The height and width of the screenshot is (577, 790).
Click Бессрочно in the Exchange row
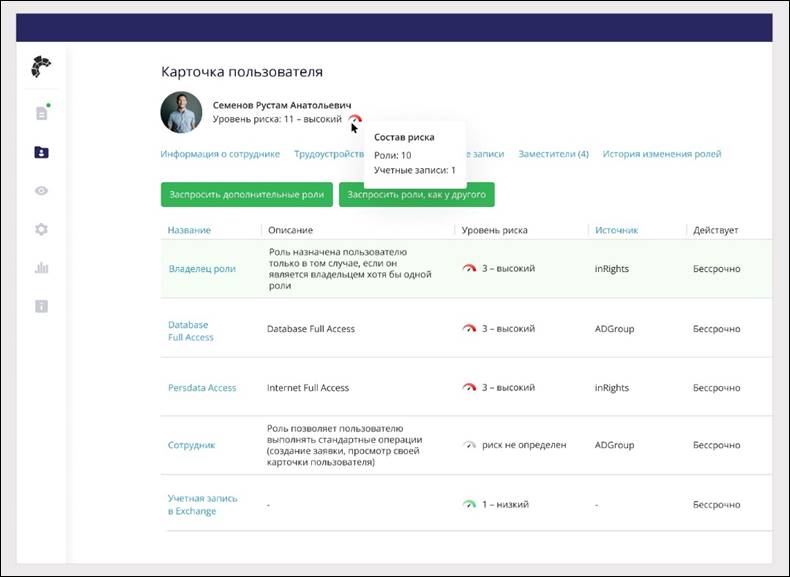[716, 504]
